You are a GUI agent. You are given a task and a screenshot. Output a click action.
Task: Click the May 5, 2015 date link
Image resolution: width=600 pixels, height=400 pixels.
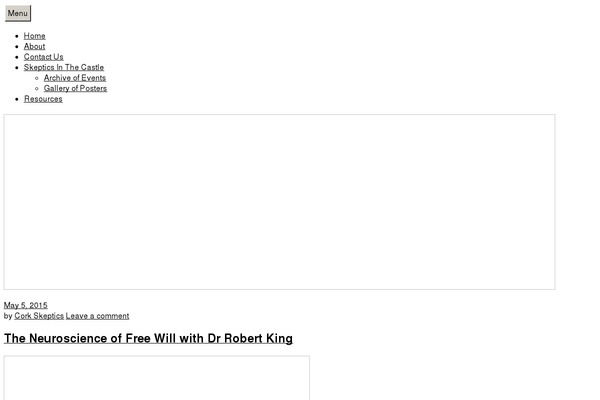point(26,305)
